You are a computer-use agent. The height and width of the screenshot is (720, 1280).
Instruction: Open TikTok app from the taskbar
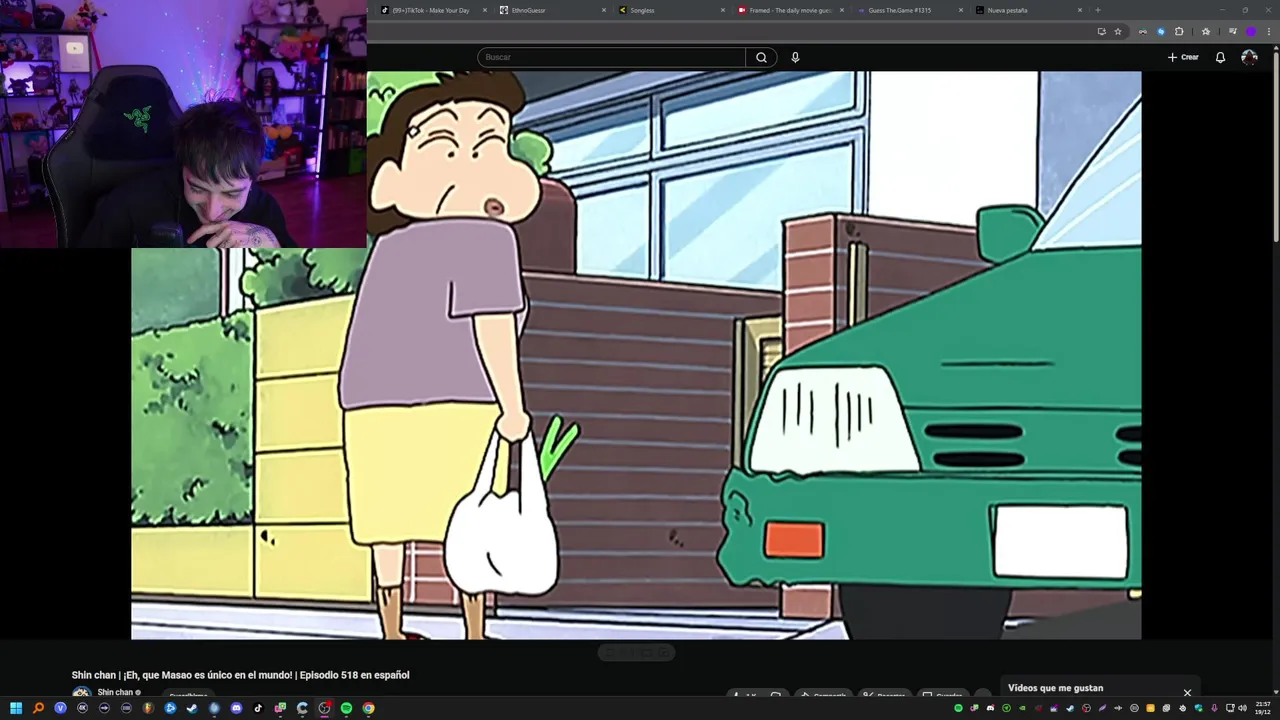coord(258,708)
